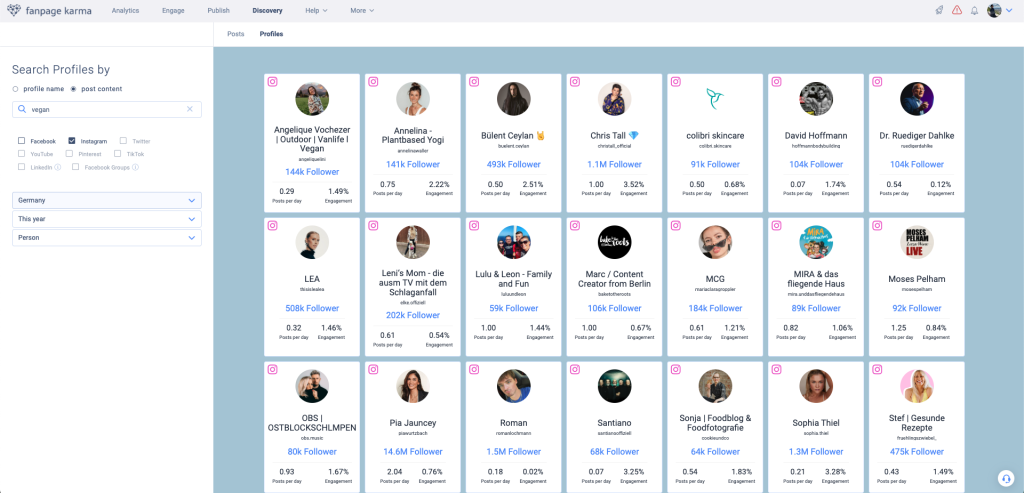1024x493 pixels.
Task: Open the Analytics menu item
Action: tap(125, 10)
